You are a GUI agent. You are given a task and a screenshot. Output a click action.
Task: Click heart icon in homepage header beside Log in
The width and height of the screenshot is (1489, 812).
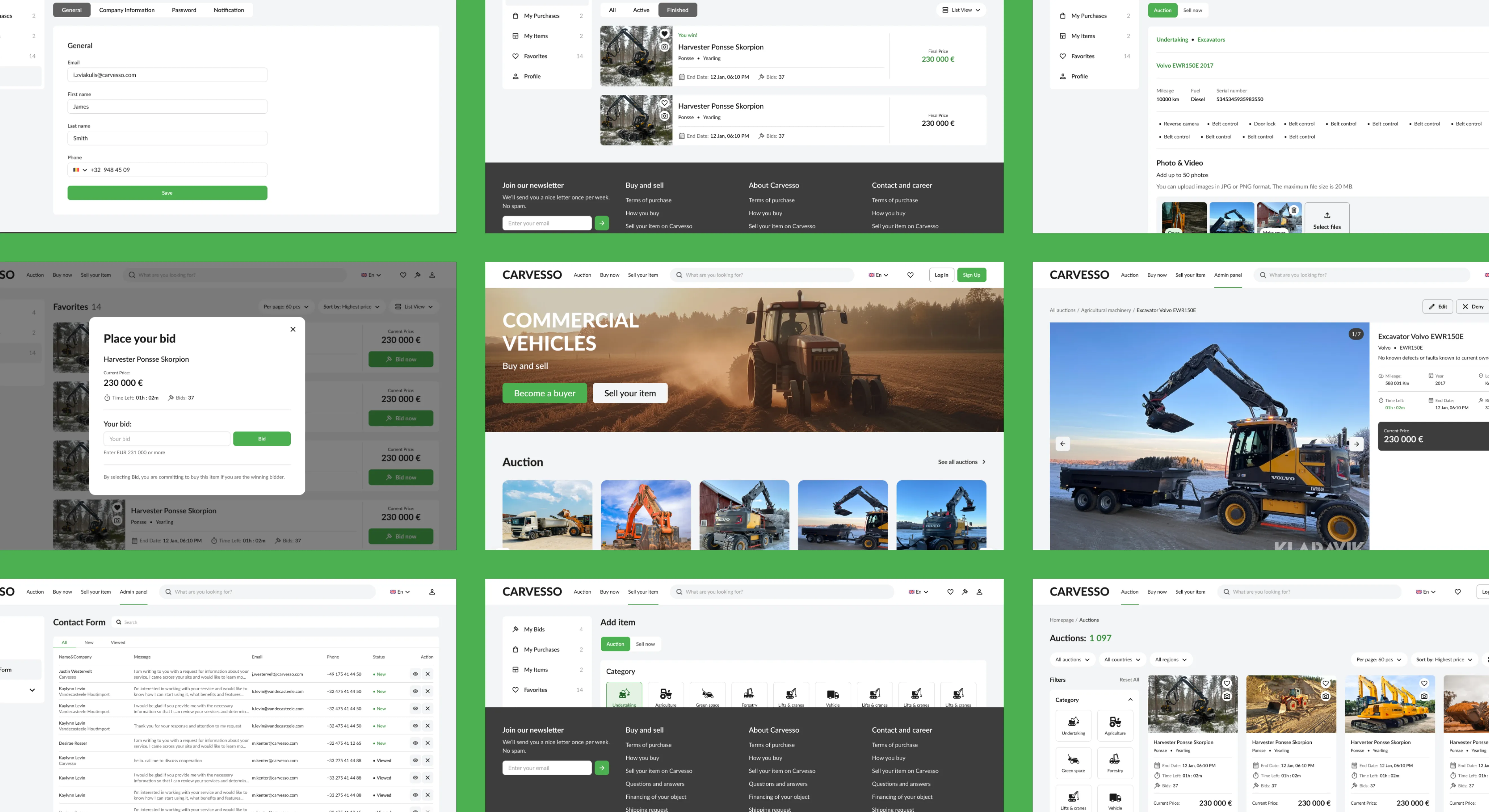910,275
